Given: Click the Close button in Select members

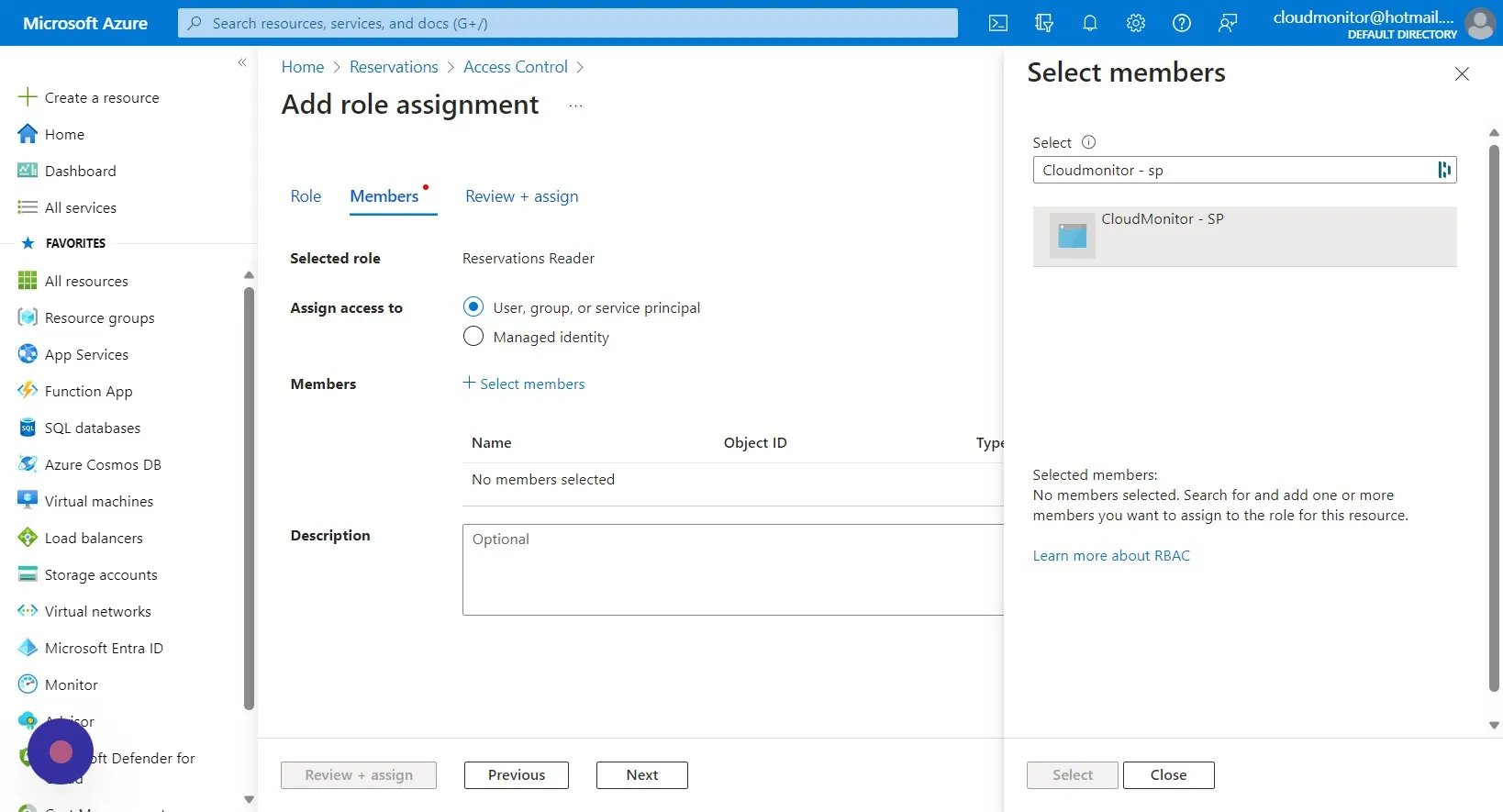Looking at the screenshot, I should (1169, 775).
